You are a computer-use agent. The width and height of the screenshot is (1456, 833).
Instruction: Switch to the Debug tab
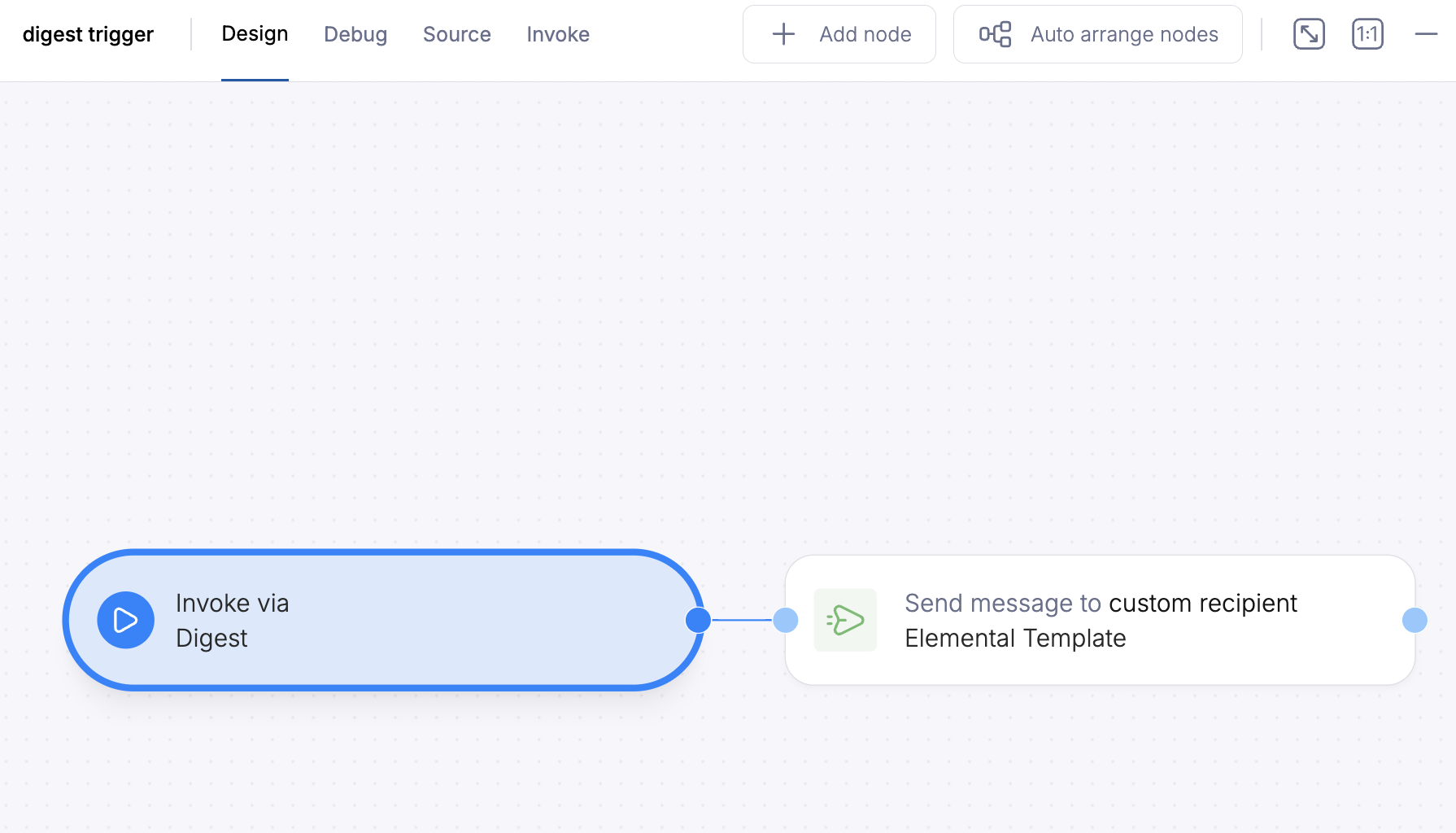pyautogui.click(x=355, y=34)
